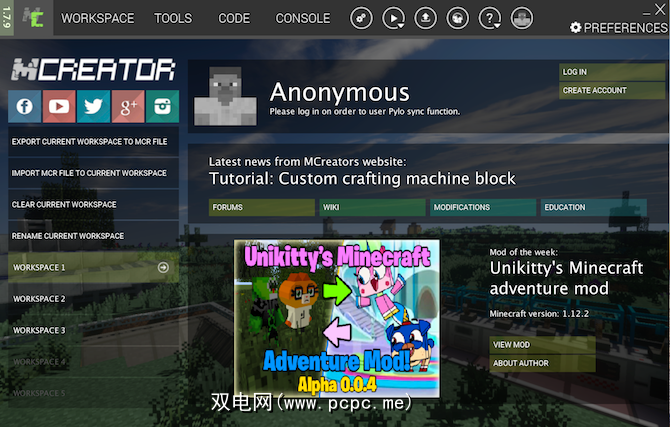Click the 'Unikitty's Minecraft adventure mod' title

(566, 278)
